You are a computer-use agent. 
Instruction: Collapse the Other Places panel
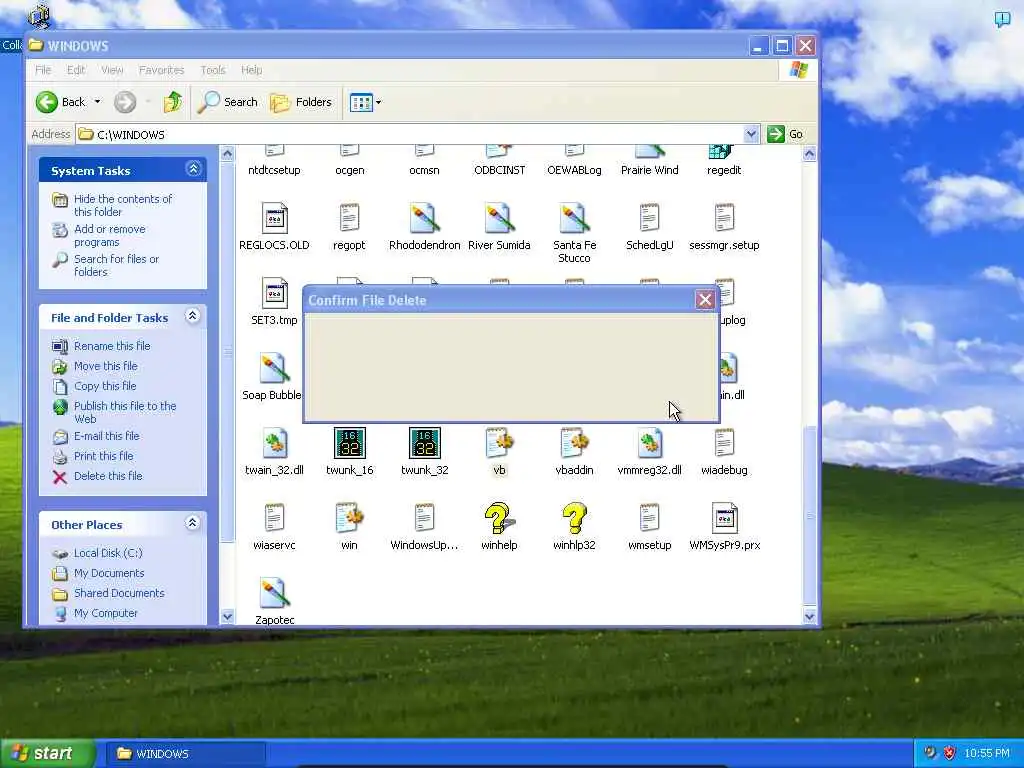click(x=193, y=523)
